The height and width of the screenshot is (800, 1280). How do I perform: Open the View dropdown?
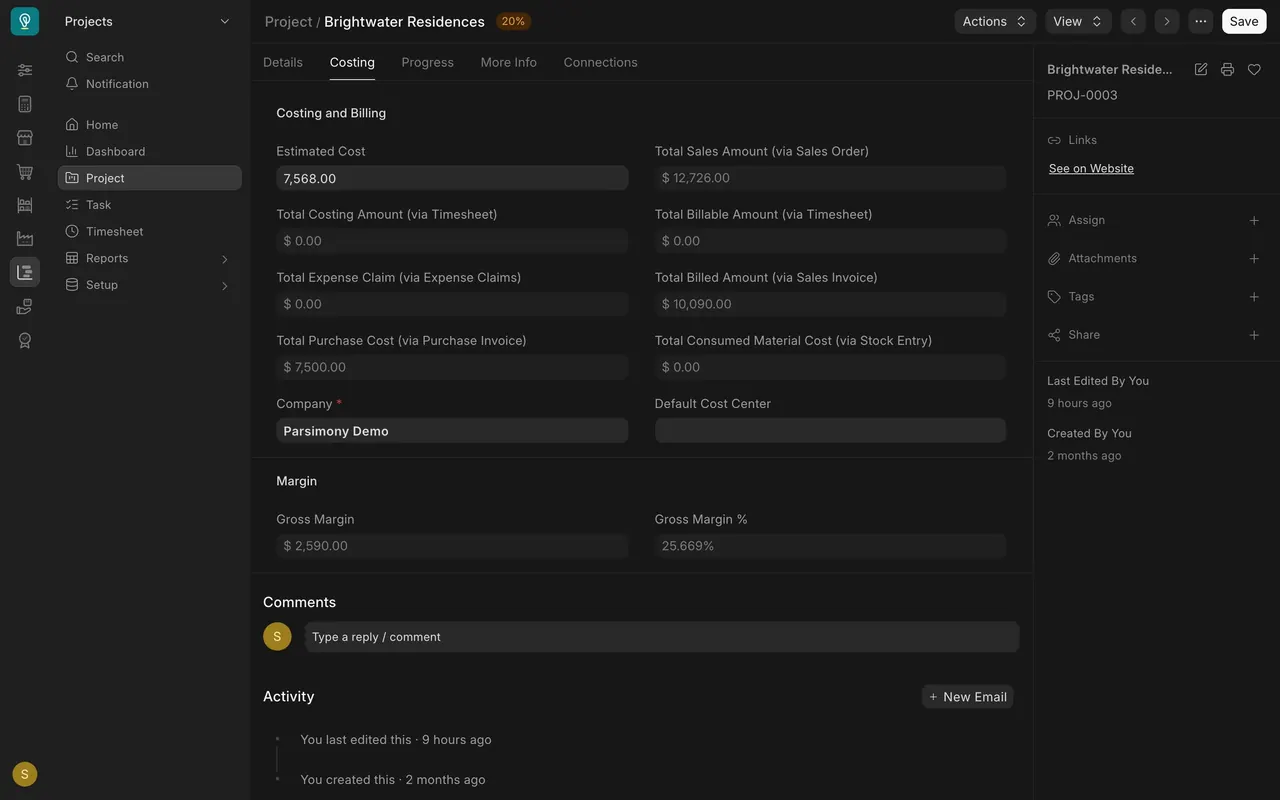[x=1078, y=21]
